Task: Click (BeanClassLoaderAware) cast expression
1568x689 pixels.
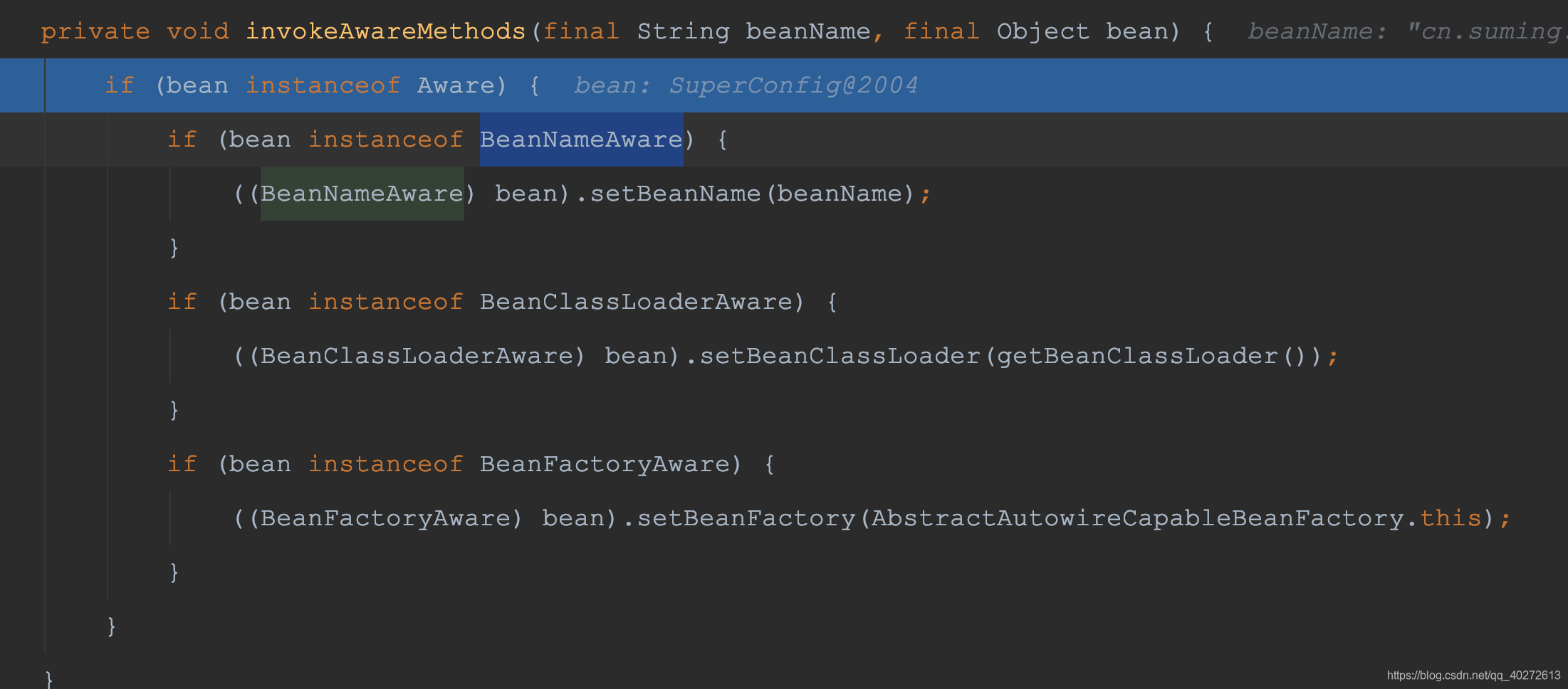Action: [x=417, y=356]
